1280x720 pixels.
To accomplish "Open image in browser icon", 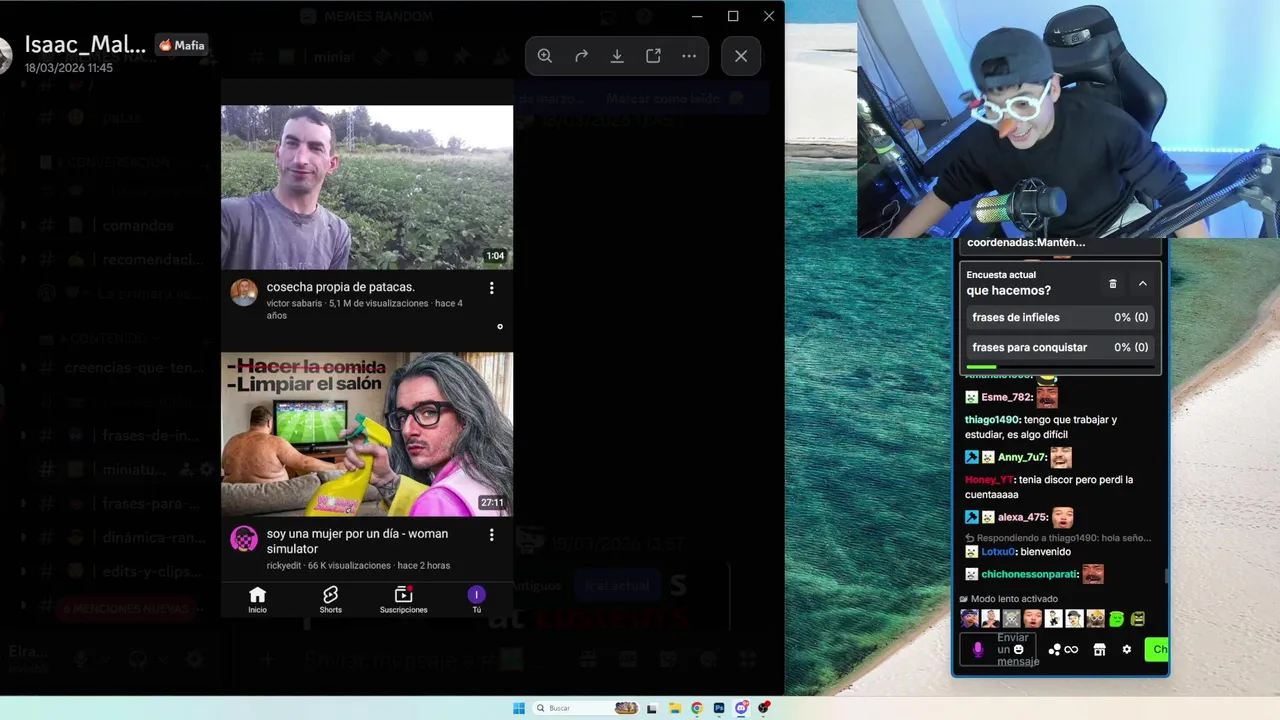I will tap(653, 56).
